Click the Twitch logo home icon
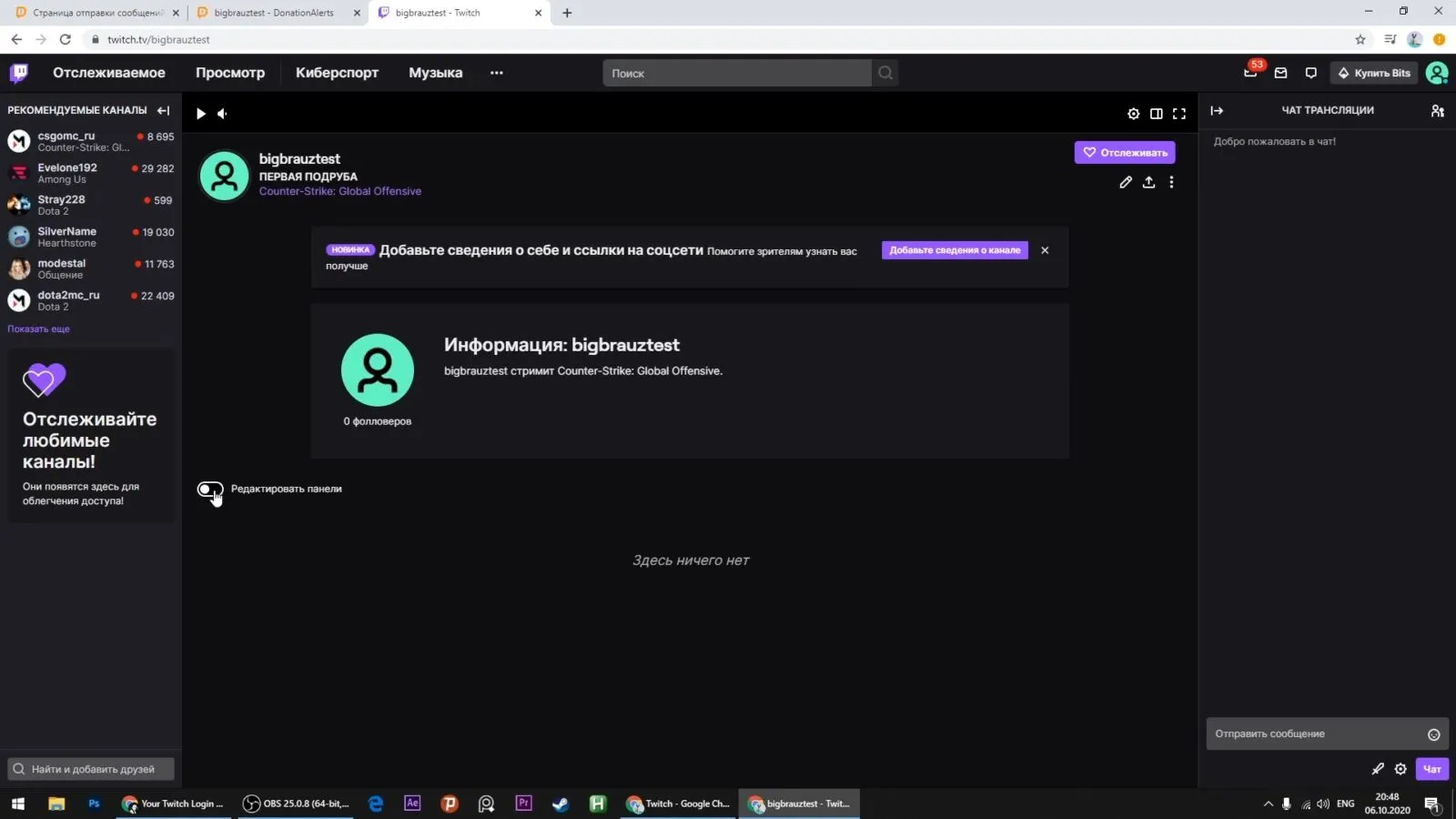The width and height of the screenshot is (1456, 819). (x=18, y=73)
